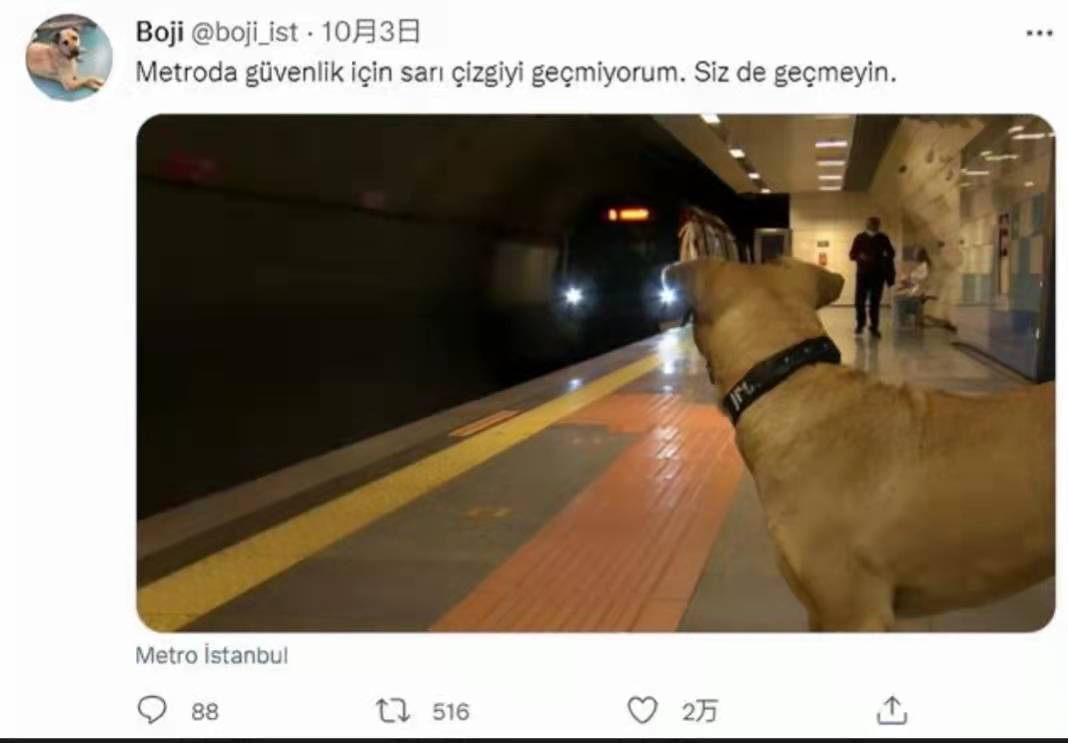Click the tweet text about sarı çizgiyi

tap(516, 72)
